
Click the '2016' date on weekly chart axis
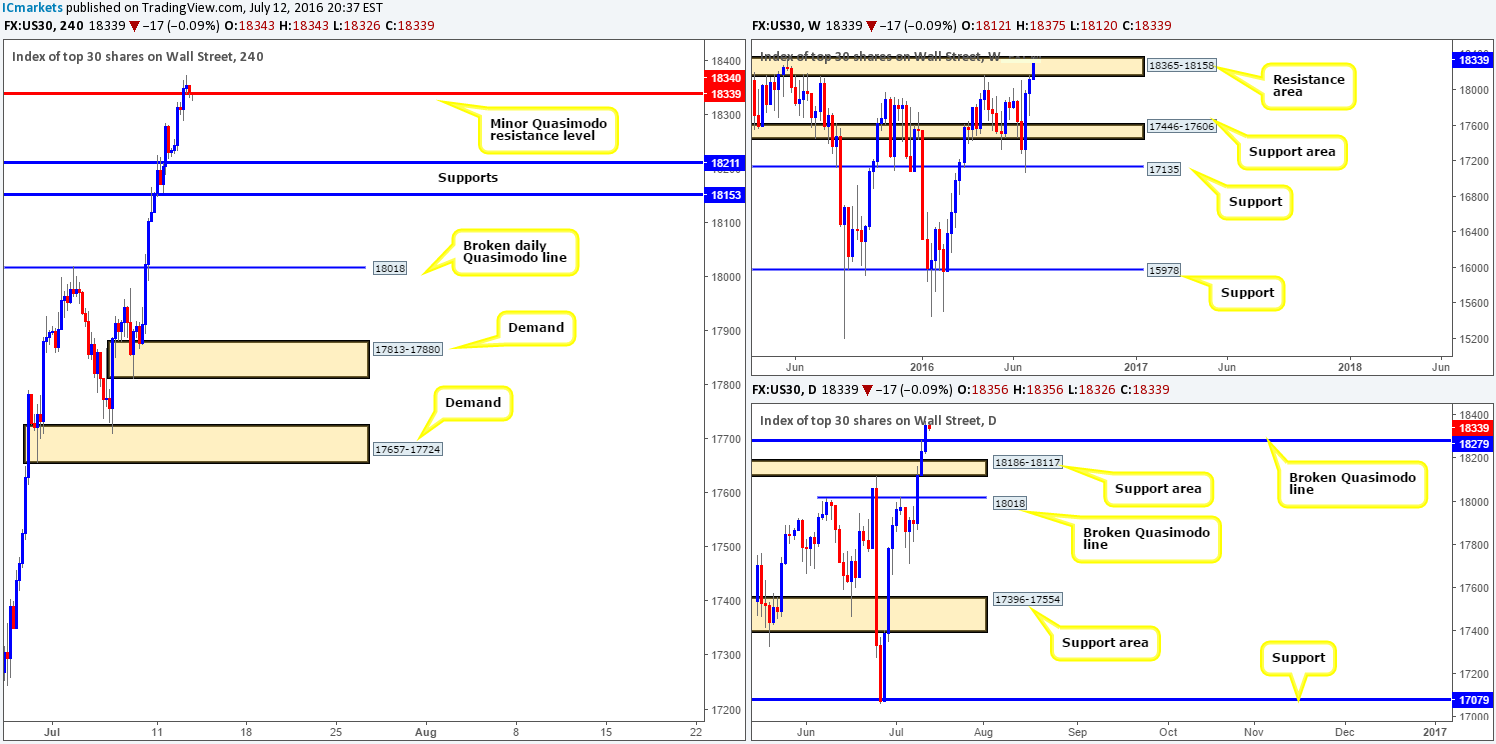point(921,368)
